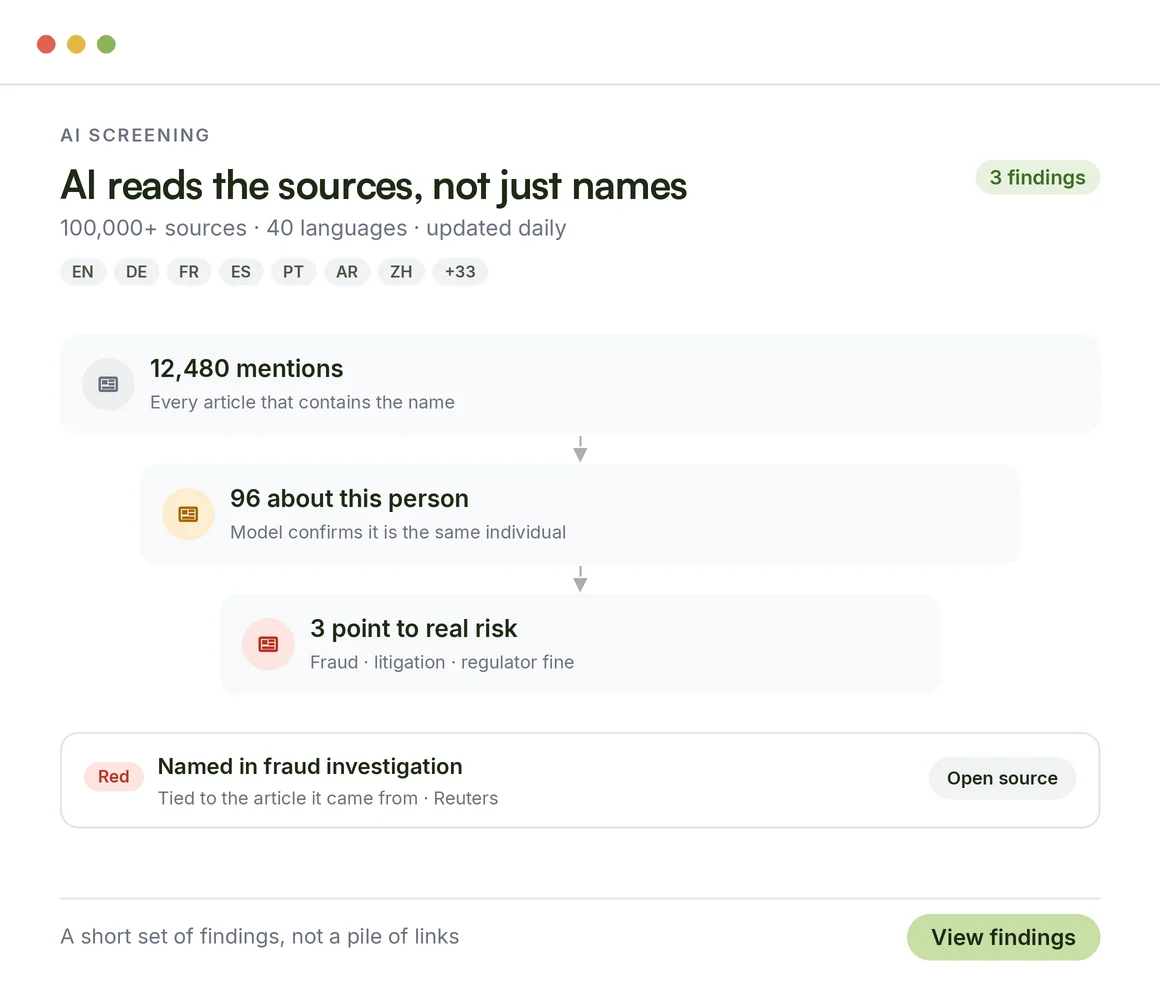Select the PT language chip

(x=293, y=271)
